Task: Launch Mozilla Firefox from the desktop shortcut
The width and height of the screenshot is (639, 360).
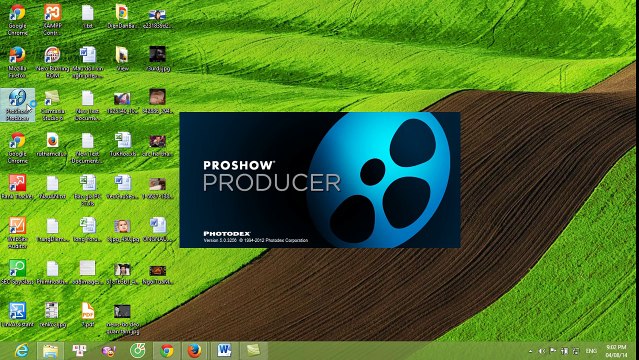Action: [17, 62]
